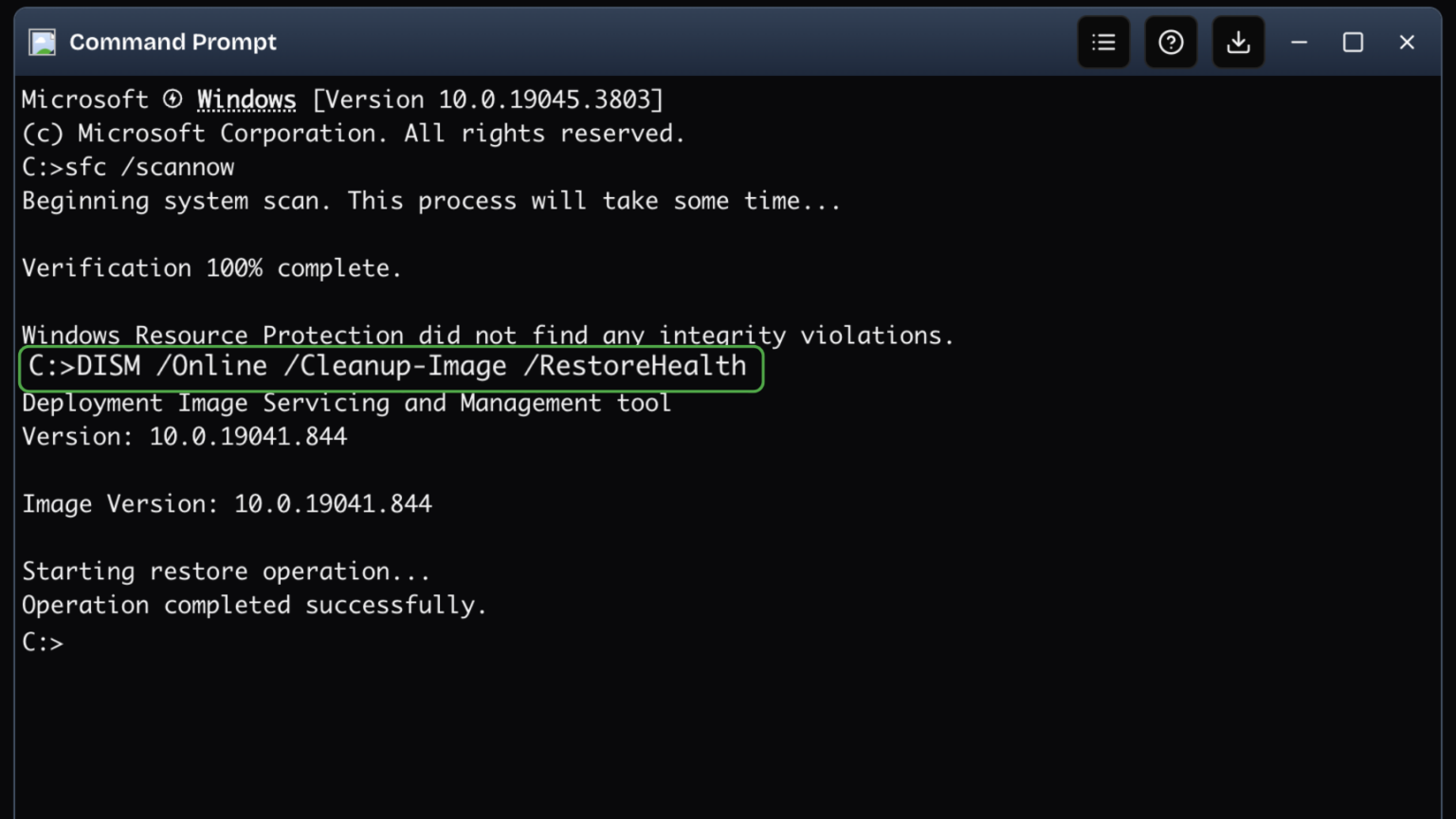Minimize the Command Prompt window
Image resolution: width=1456 pixels, height=819 pixels.
[x=1299, y=43]
